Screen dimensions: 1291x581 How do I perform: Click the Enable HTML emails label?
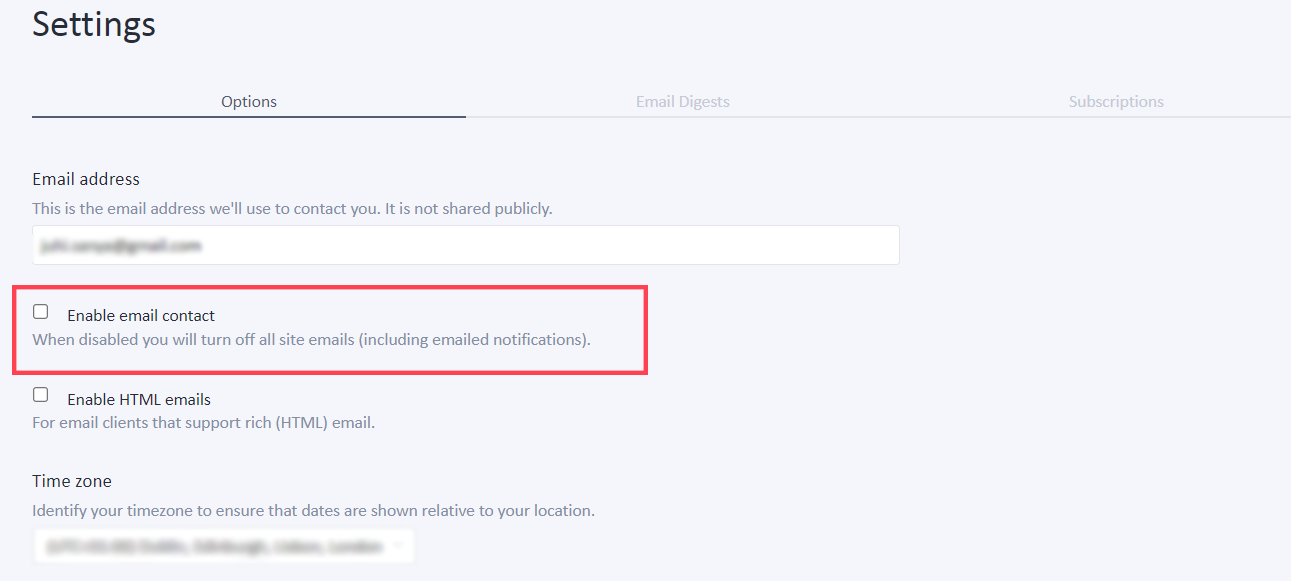tap(138, 398)
